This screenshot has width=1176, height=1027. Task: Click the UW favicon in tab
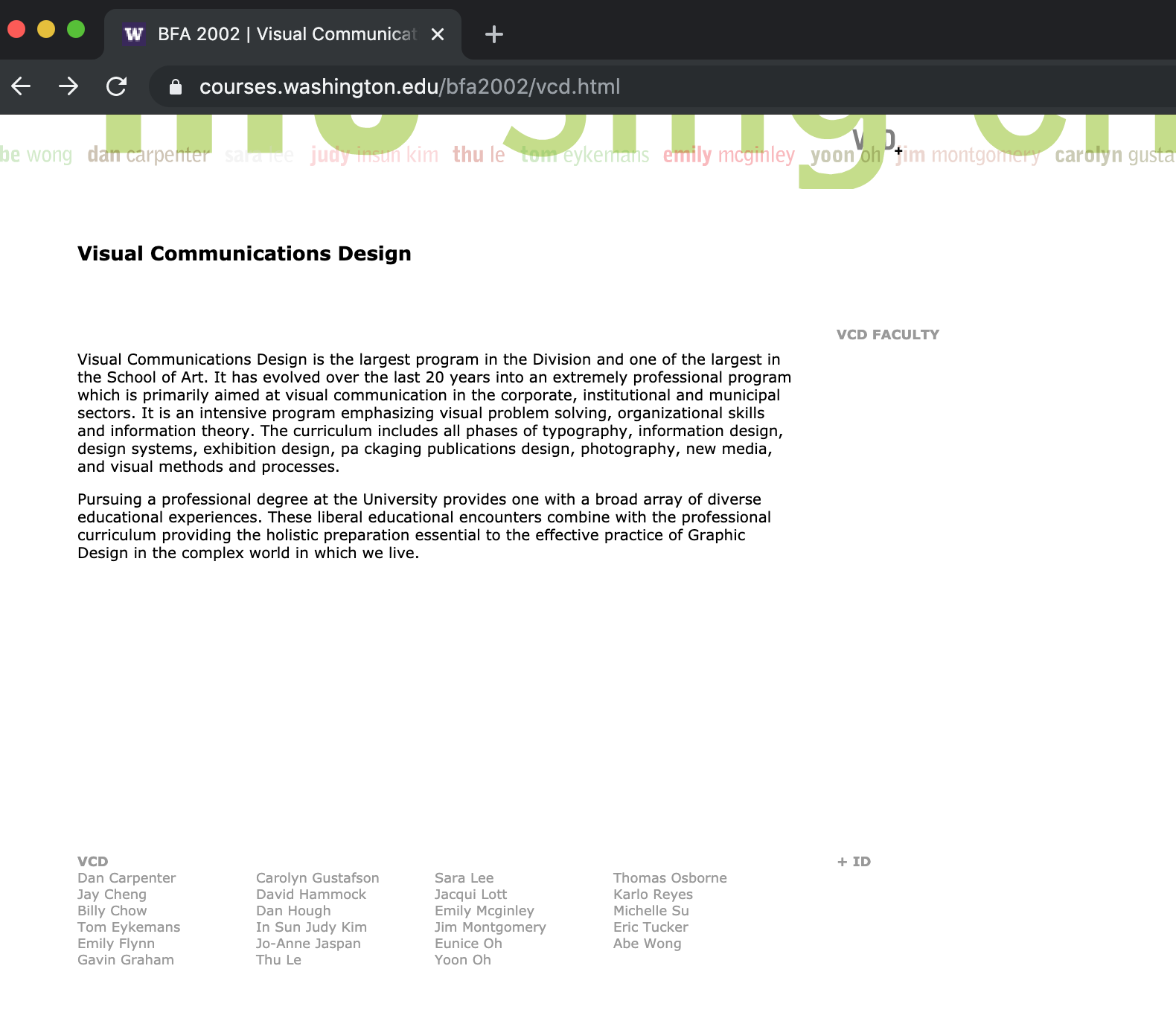pyautogui.click(x=134, y=34)
